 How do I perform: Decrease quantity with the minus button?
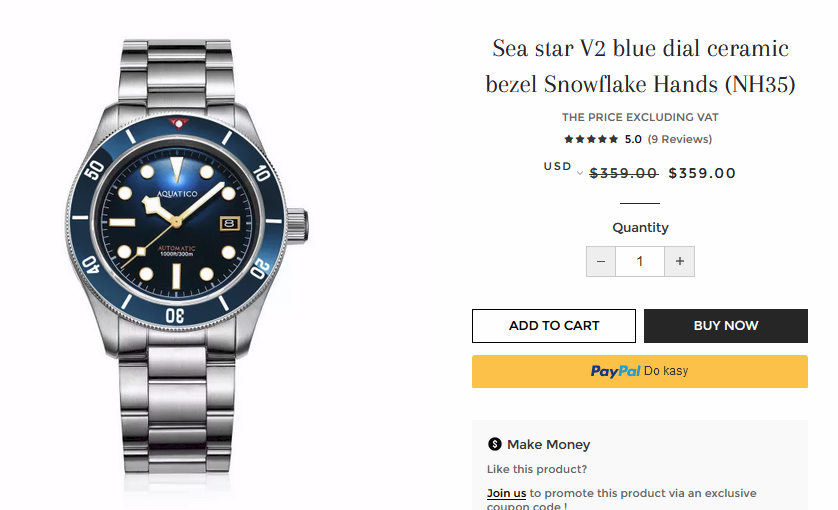pos(600,262)
